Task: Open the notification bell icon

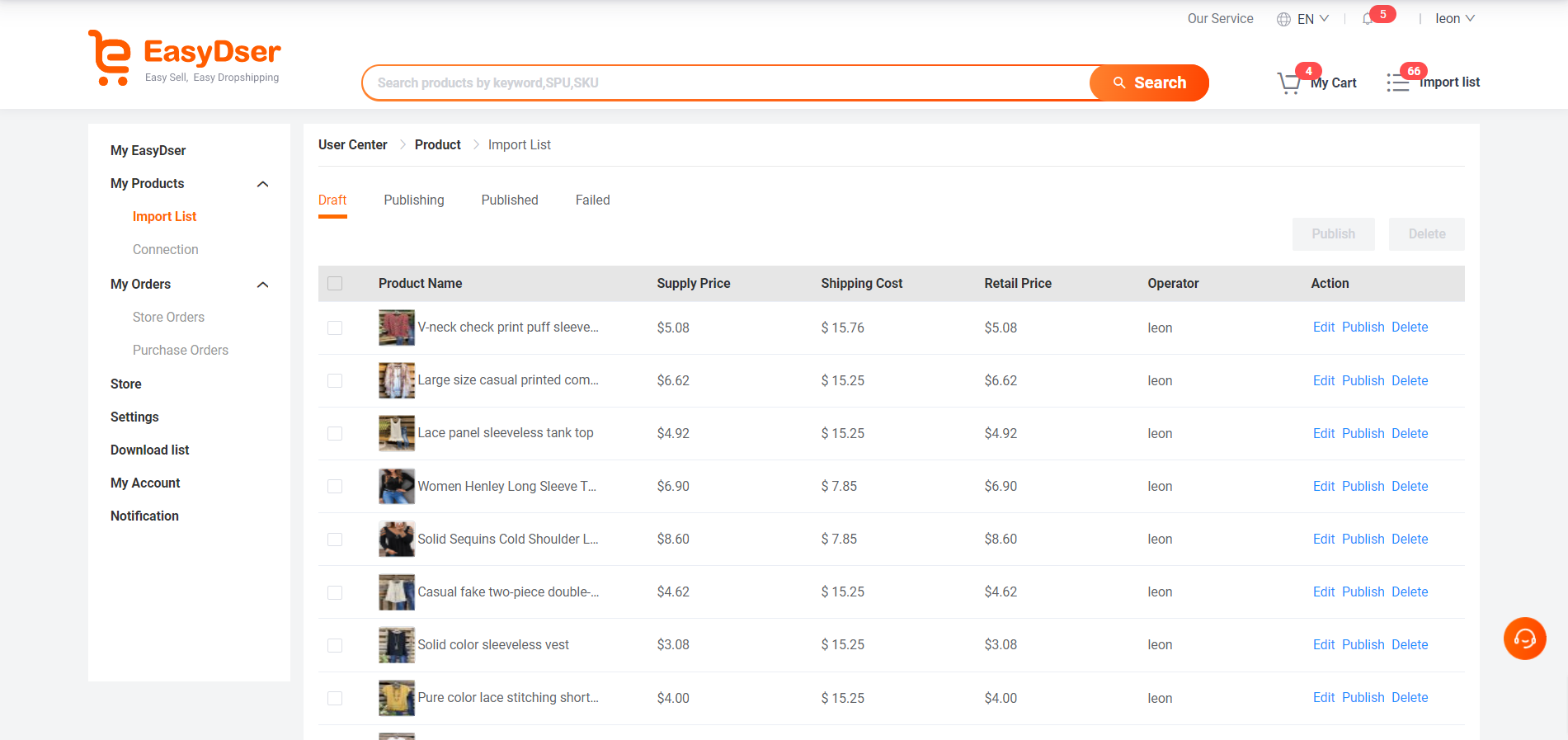Action: point(1368,19)
